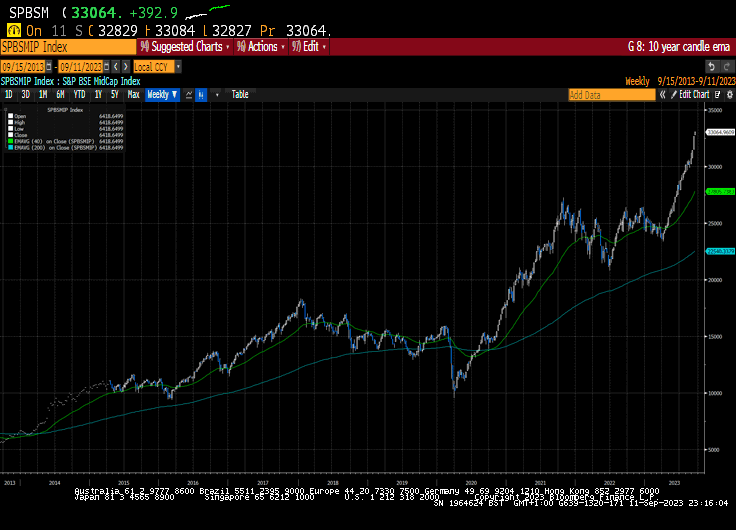Click the Local CCY currency field
Screen dimensions: 736x530
(154, 67)
